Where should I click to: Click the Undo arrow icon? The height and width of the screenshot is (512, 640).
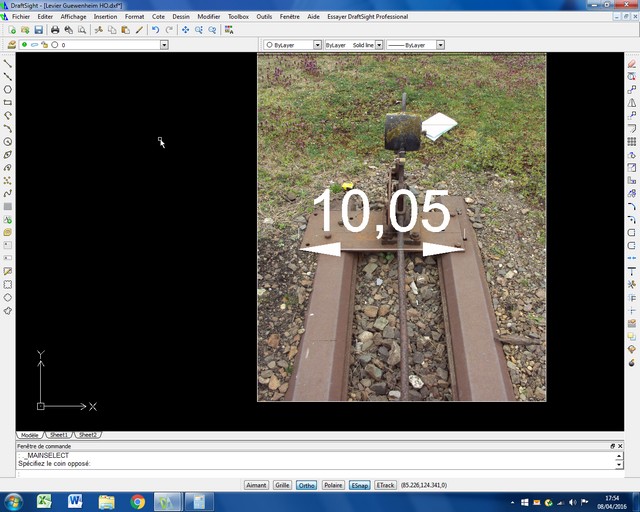(155, 30)
